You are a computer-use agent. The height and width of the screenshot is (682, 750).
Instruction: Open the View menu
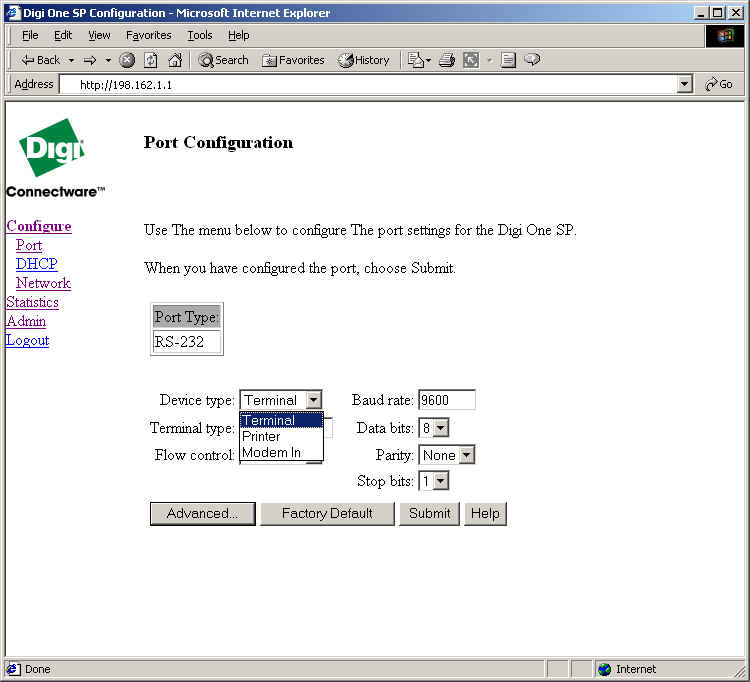(x=99, y=35)
